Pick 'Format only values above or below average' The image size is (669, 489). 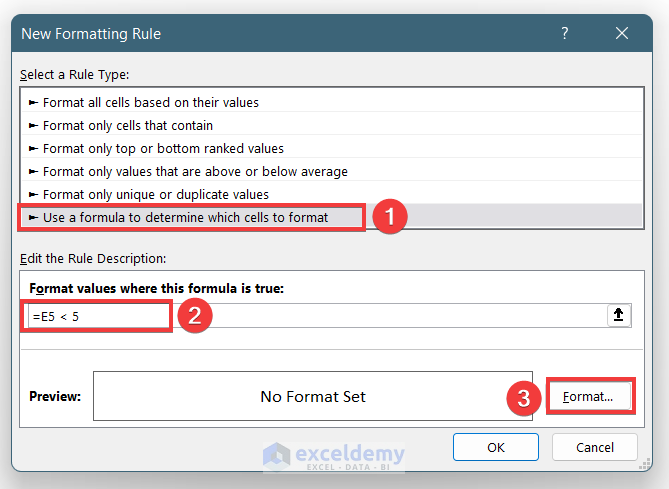point(195,172)
